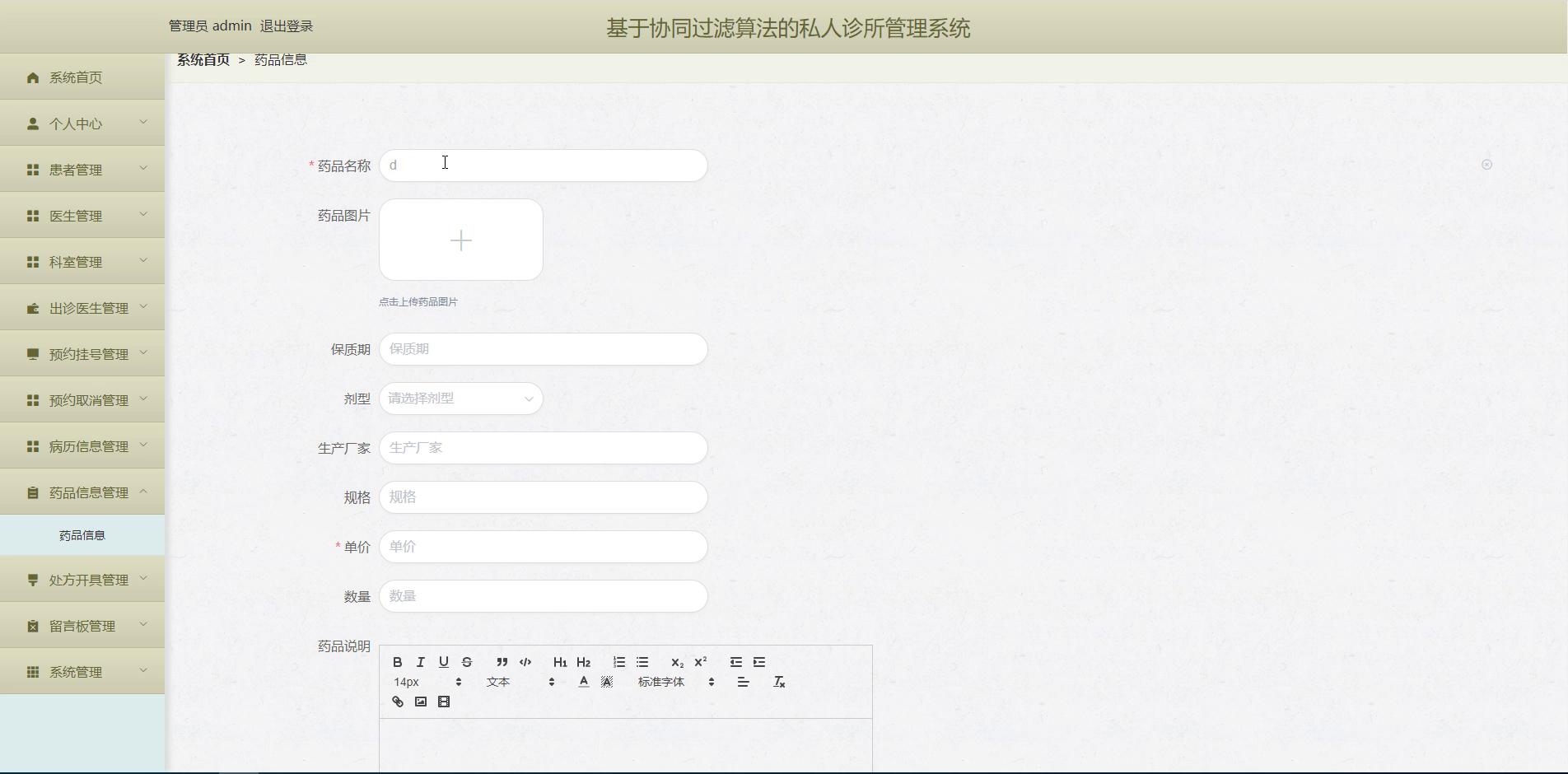
Task: Focus the 保质期 input field
Action: pos(544,349)
